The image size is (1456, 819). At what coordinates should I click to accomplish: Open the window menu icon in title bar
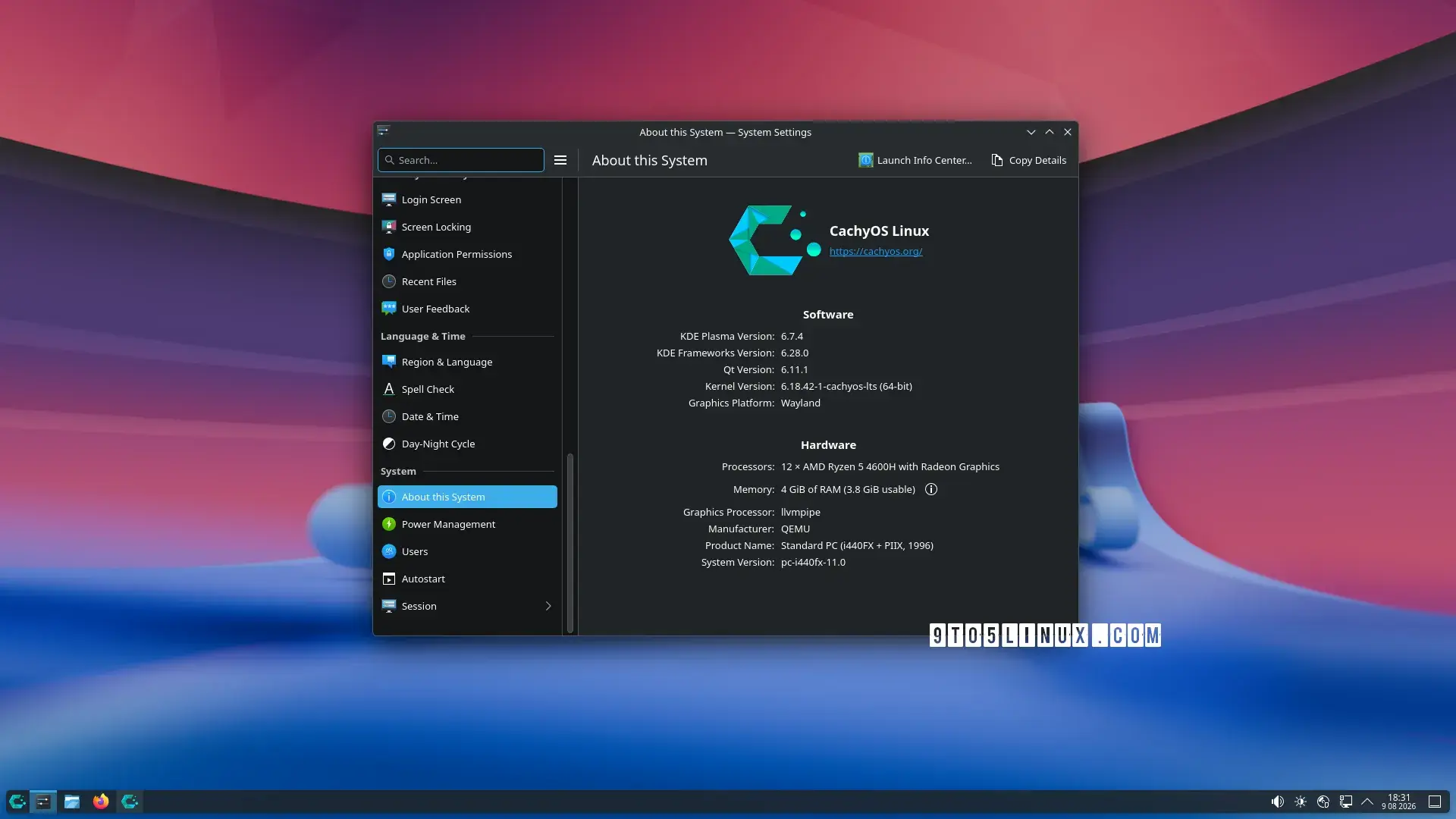pos(384,131)
